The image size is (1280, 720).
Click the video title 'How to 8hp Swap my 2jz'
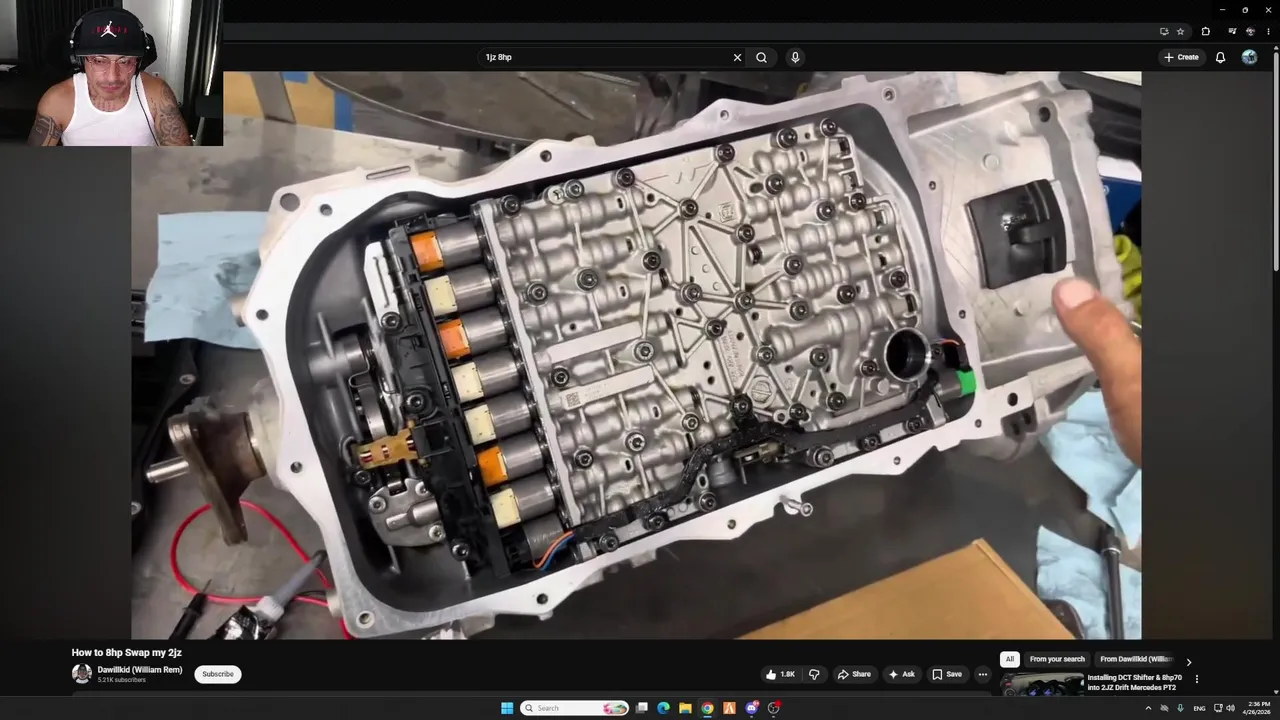126,653
